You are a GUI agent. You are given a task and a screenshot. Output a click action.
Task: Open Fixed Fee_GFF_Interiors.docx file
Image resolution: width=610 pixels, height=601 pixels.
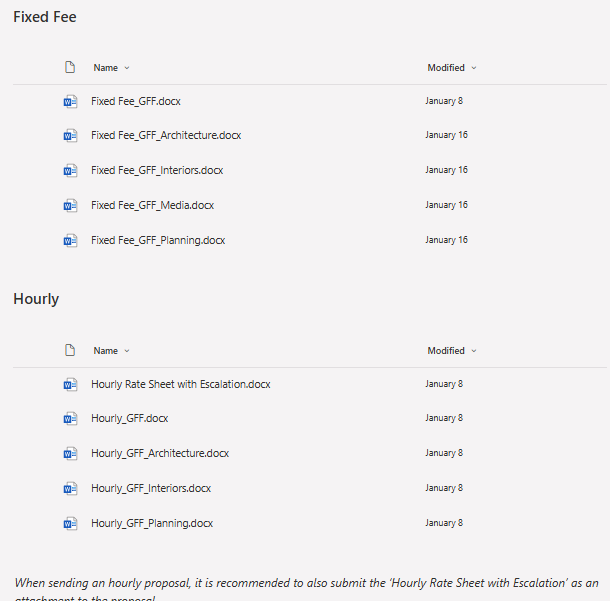pos(157,170)
